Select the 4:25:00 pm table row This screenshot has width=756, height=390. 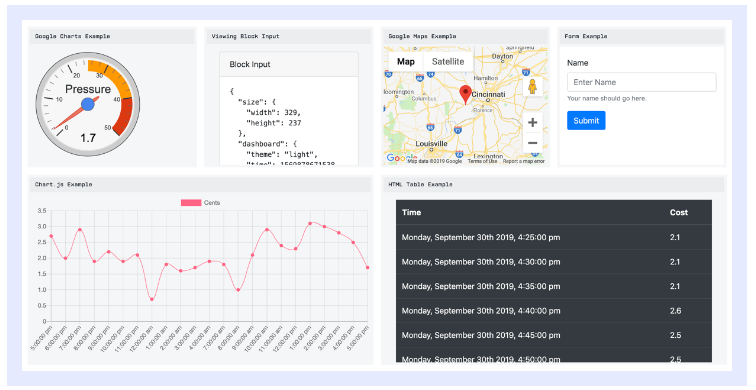(x=554, y=237)
